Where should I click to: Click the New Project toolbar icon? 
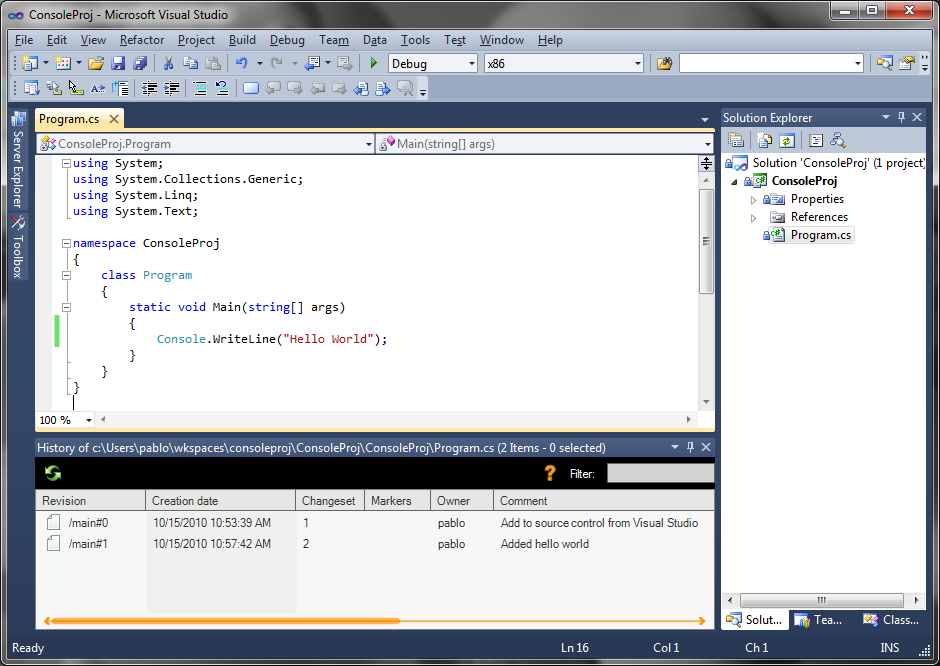pyautogui.click(x=29, y=64)
